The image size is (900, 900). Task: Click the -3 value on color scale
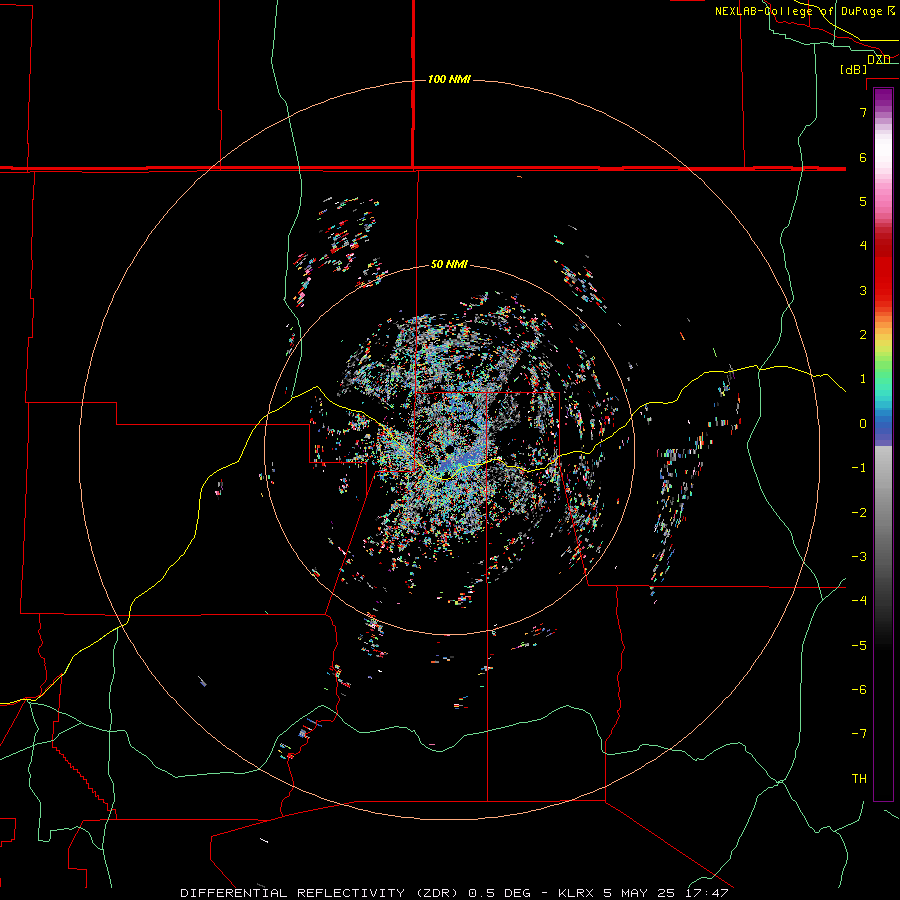click(859, 557)
